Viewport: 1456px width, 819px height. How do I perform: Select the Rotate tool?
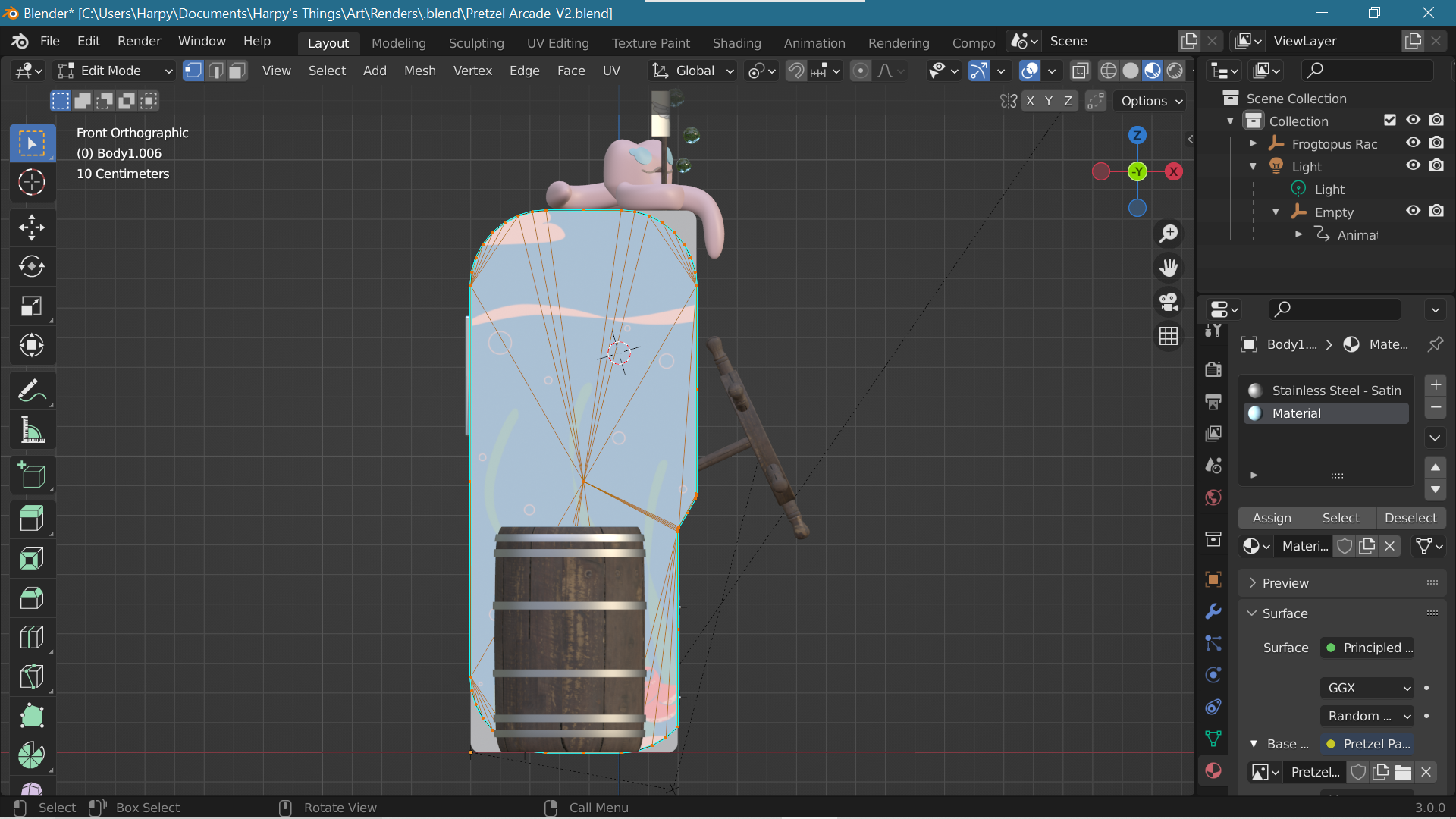coord(32,266)
